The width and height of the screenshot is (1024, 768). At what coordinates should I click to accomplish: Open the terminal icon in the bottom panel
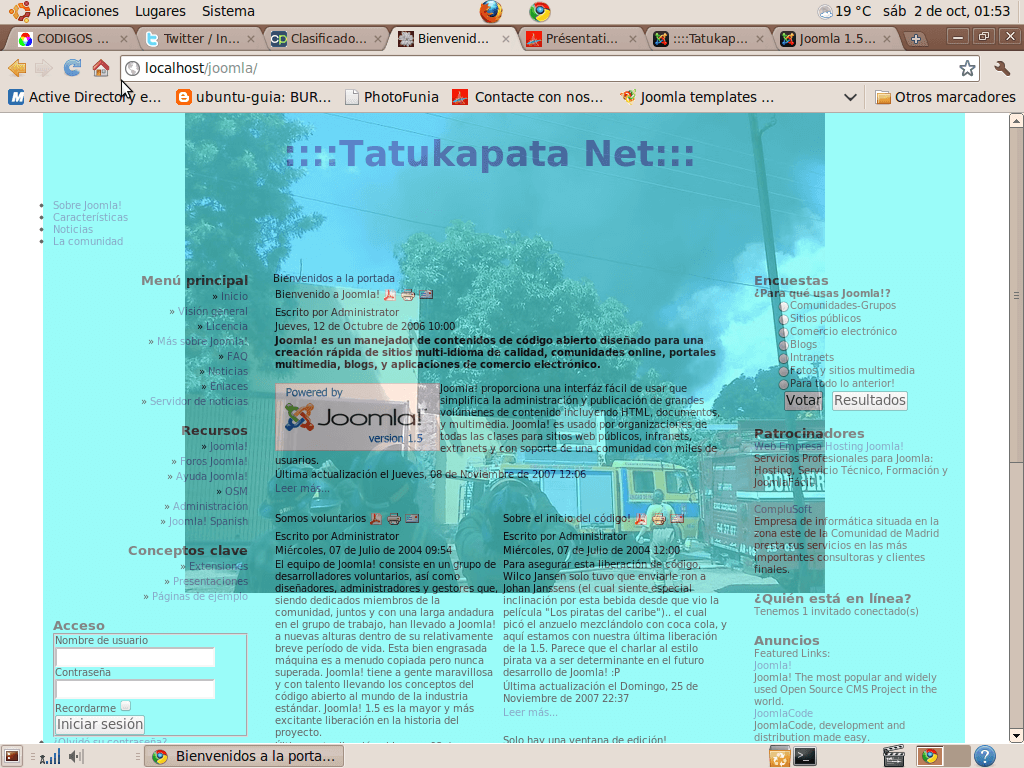(805, 756)
